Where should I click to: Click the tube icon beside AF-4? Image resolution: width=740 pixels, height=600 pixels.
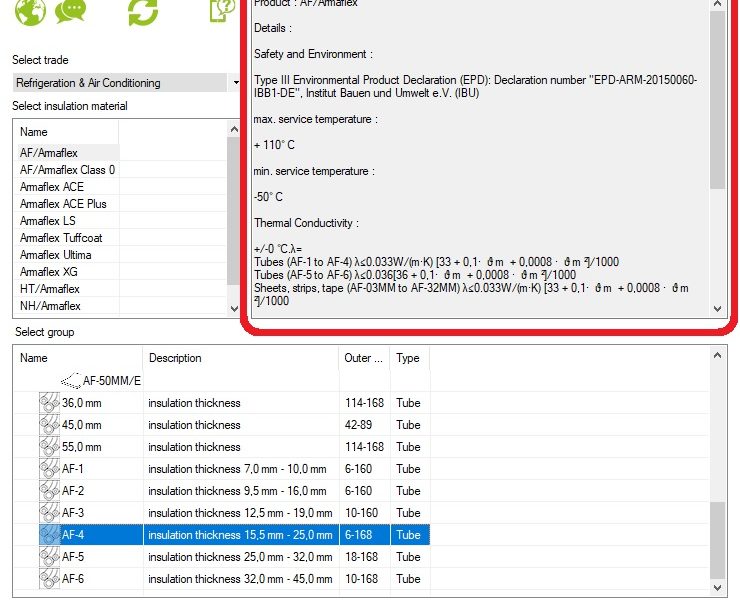49,534
